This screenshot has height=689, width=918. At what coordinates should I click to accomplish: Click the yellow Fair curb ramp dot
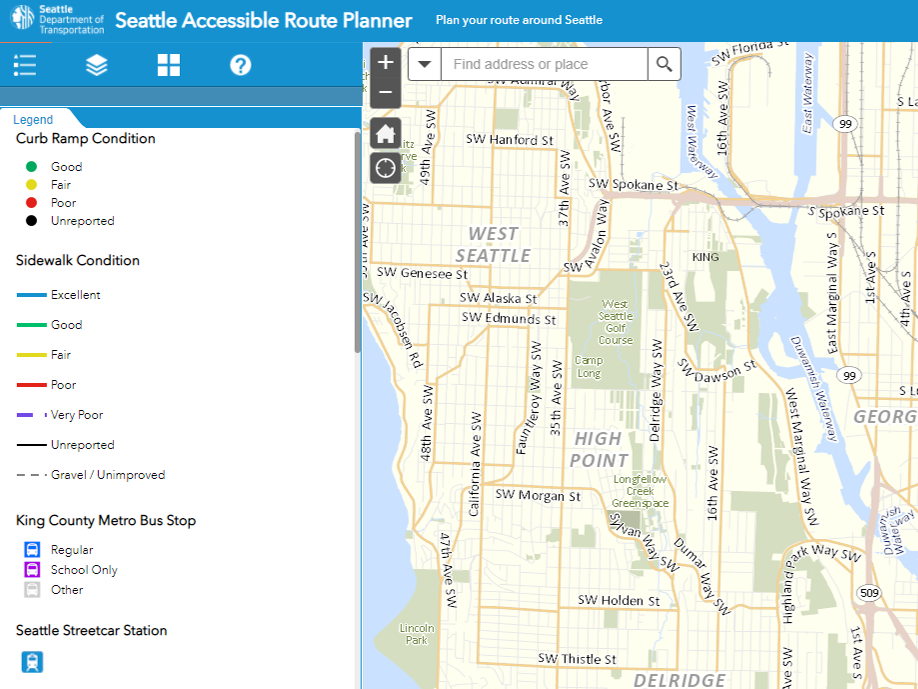click(x=32, y=185)
